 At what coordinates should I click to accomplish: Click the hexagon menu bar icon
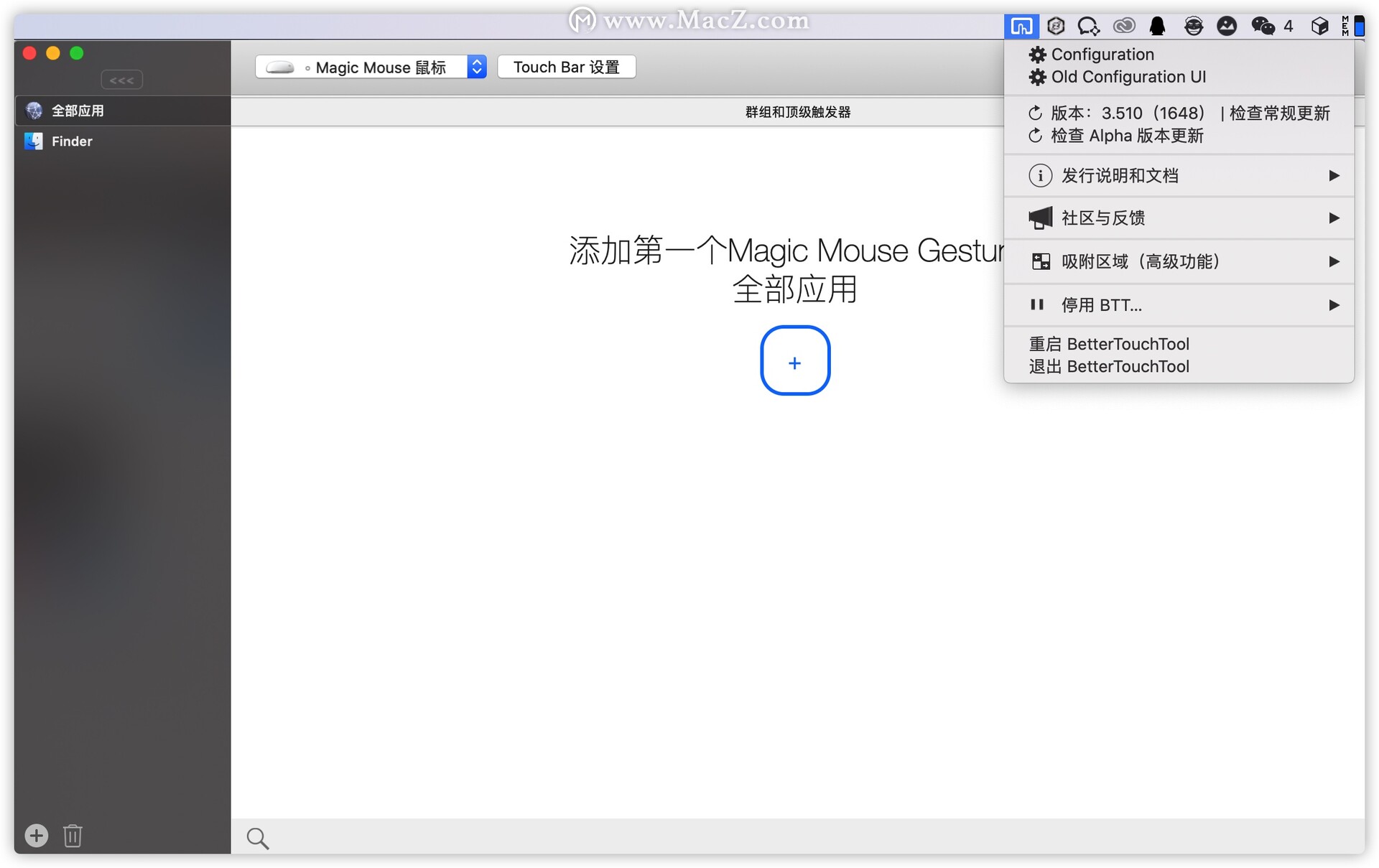(1056, 27)
